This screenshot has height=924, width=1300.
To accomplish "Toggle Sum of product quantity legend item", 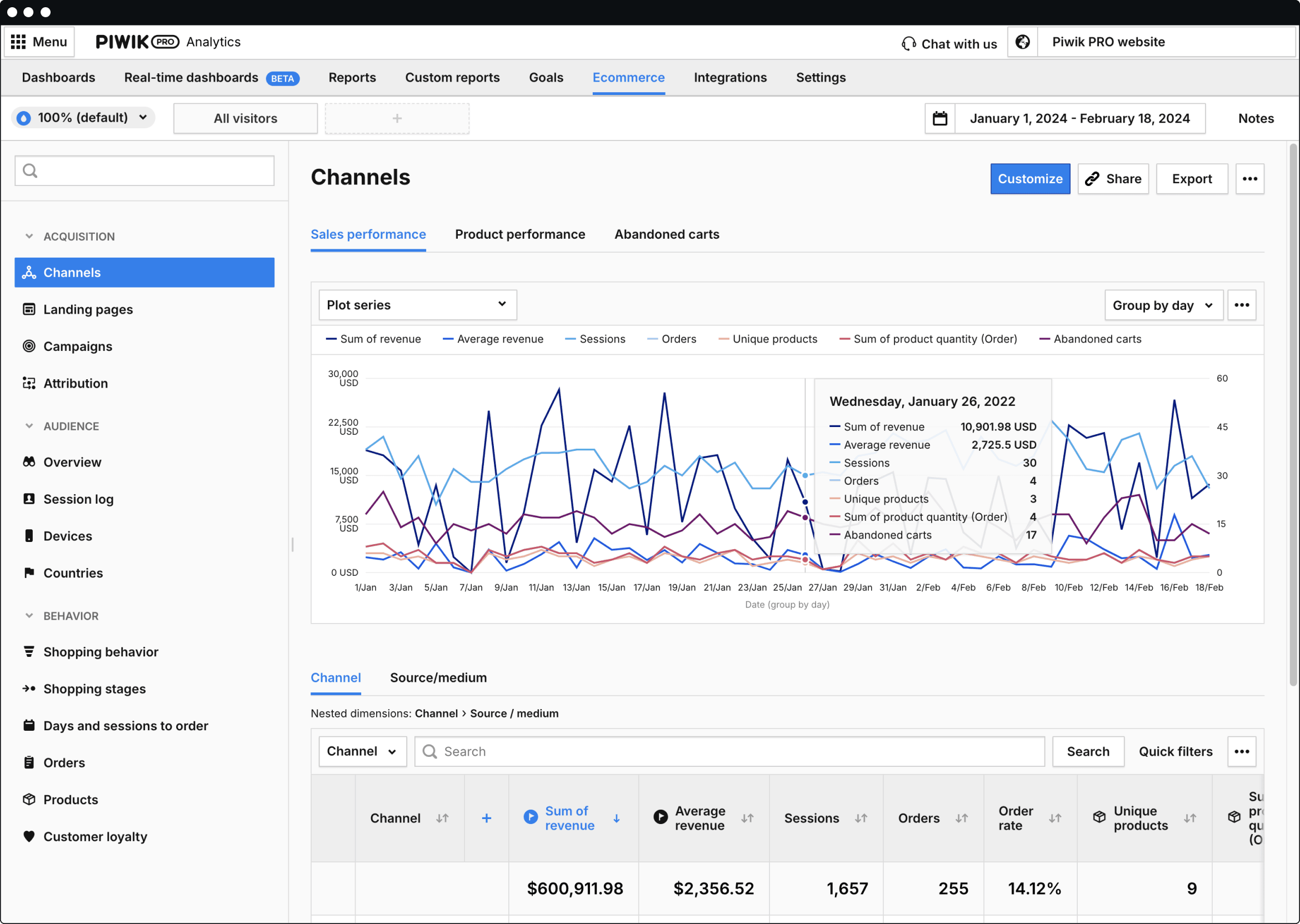I will 928,339.
